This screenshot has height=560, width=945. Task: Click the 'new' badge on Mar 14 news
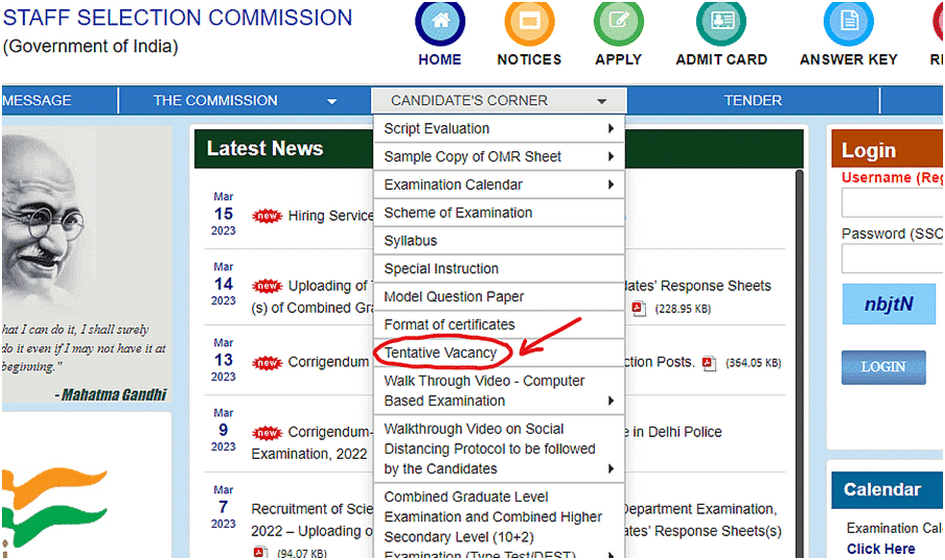(267, 286)
